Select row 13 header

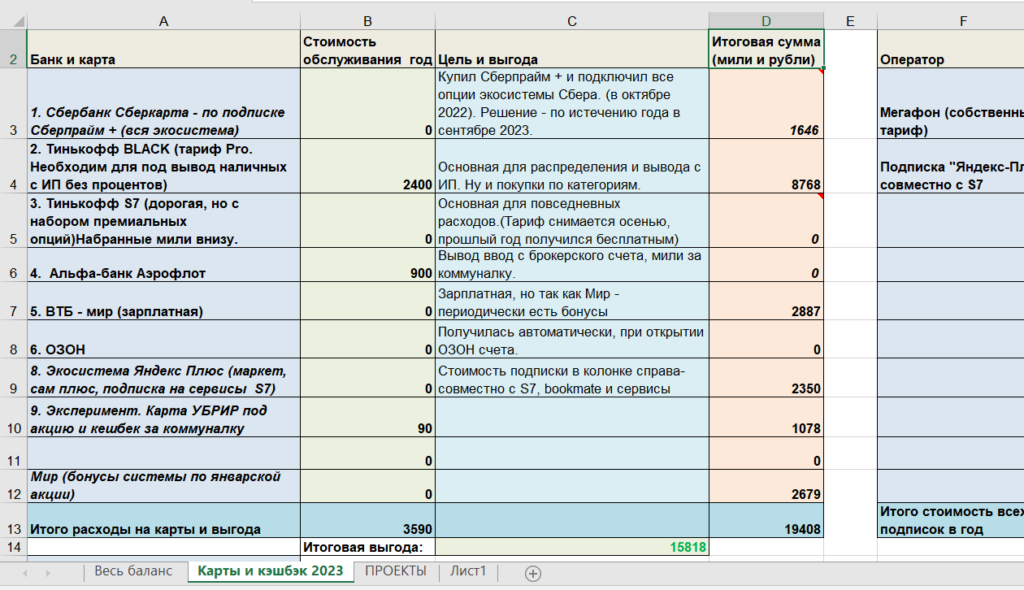tap(13, 520)
